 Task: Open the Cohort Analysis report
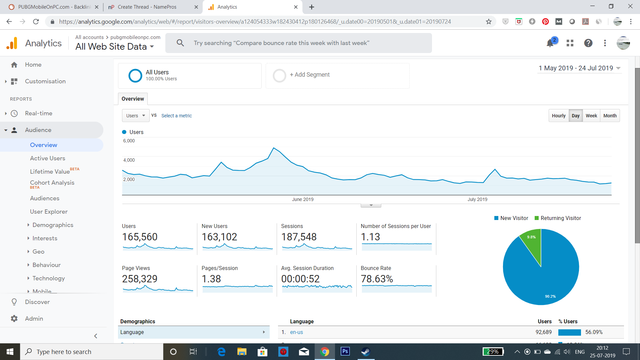click(52, 184)
